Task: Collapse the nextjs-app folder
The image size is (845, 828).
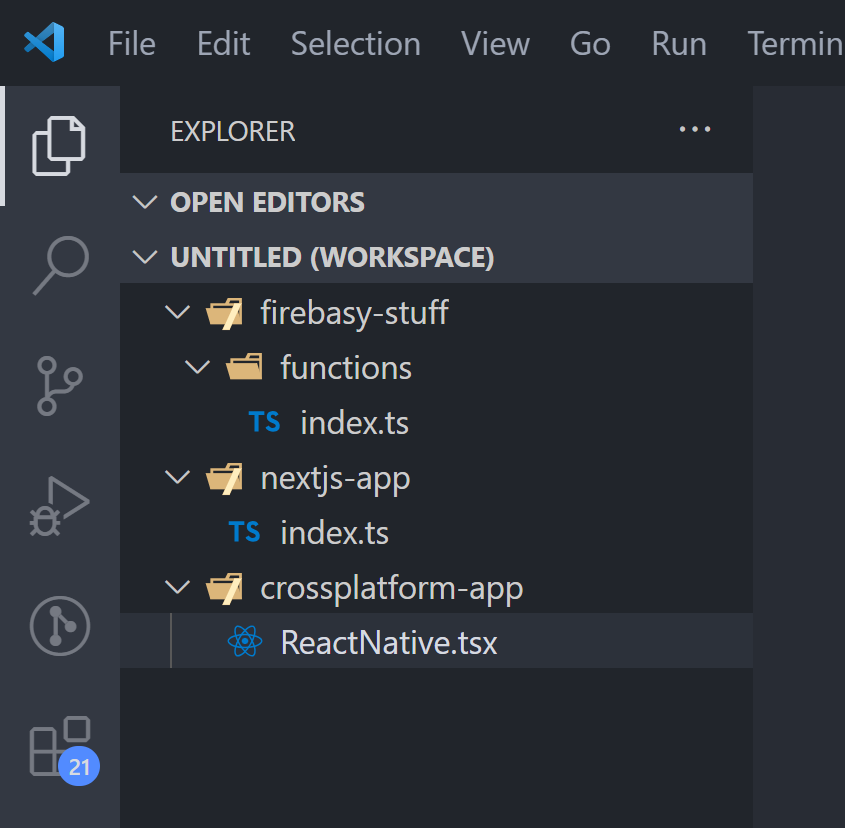Action: click(335, 478)
